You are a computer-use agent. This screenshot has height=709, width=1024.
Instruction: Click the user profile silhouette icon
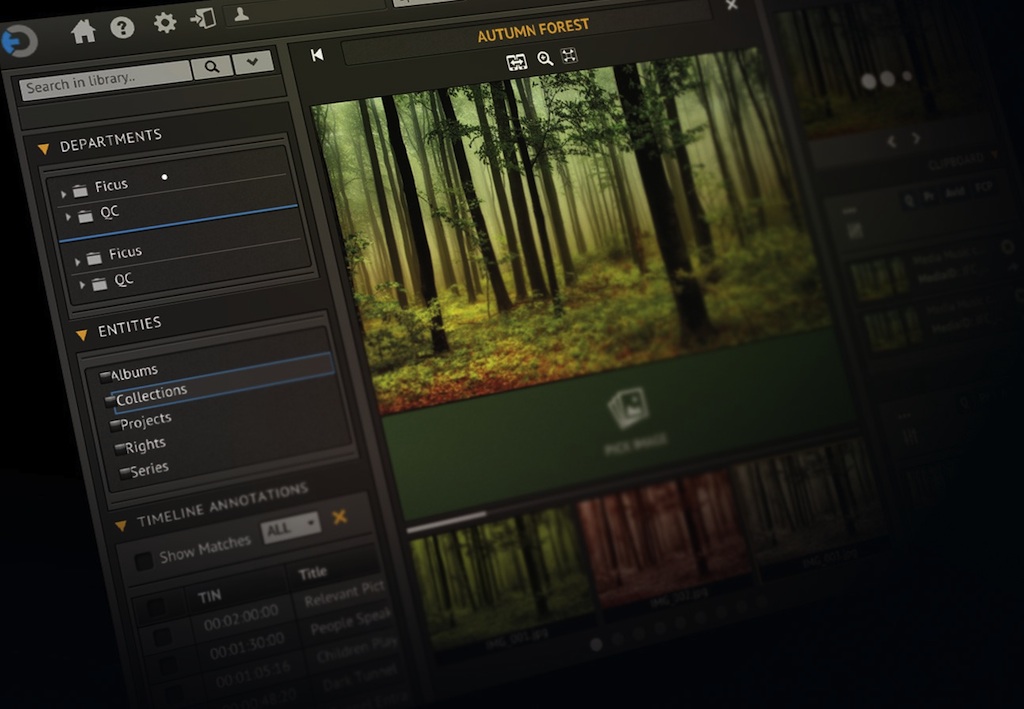coord(241,14)
